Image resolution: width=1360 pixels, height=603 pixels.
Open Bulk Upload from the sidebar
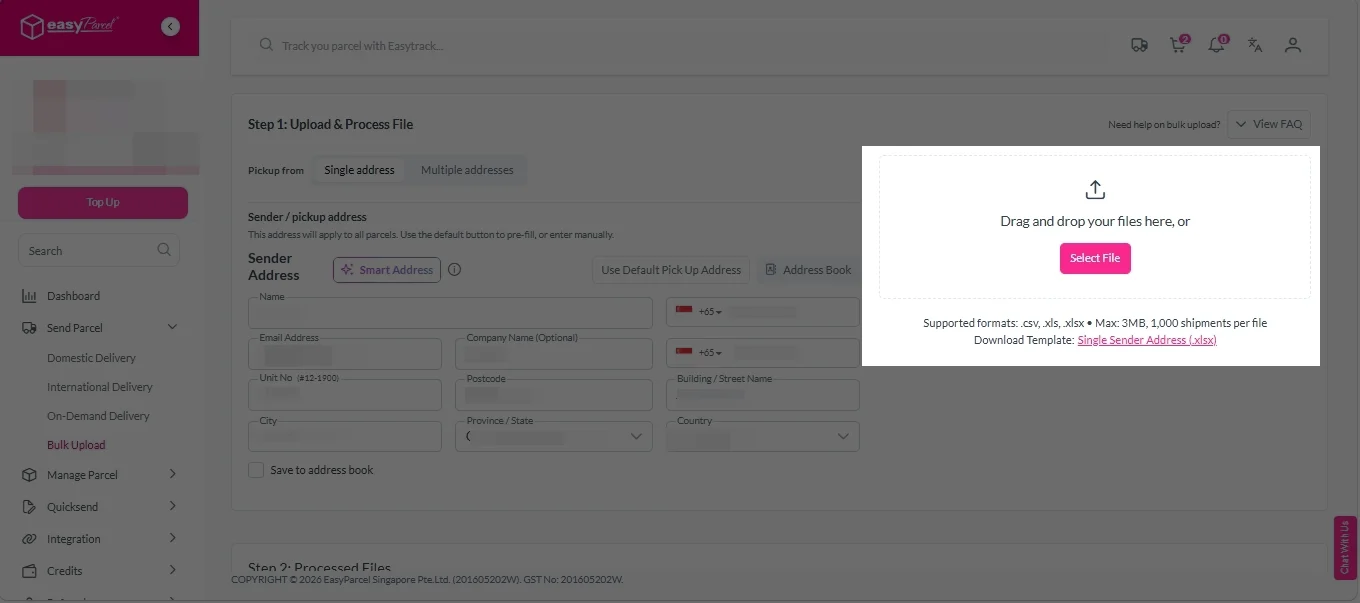pos(76,444)
